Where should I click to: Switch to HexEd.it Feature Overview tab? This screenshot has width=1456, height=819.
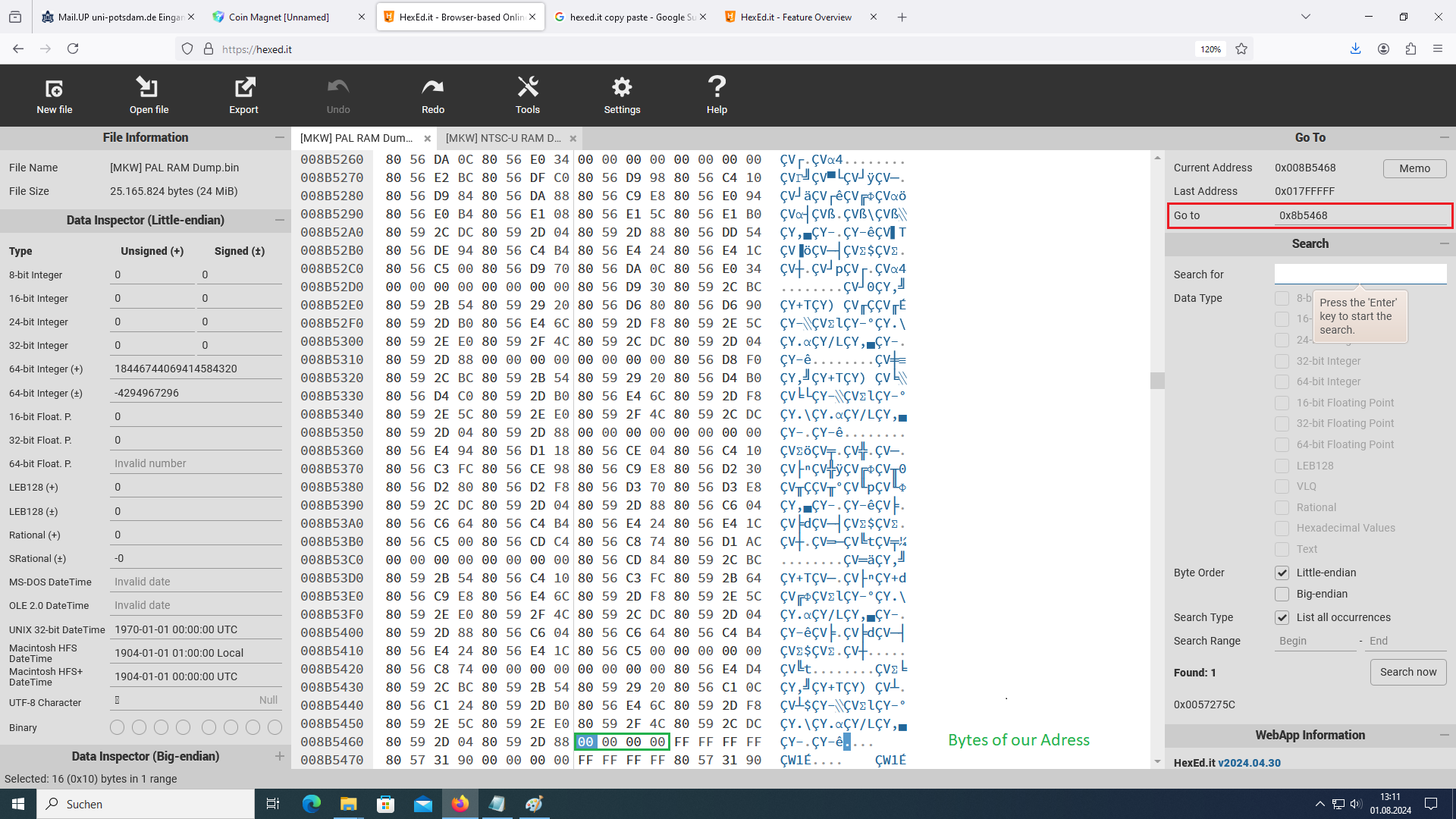point(796,17)
